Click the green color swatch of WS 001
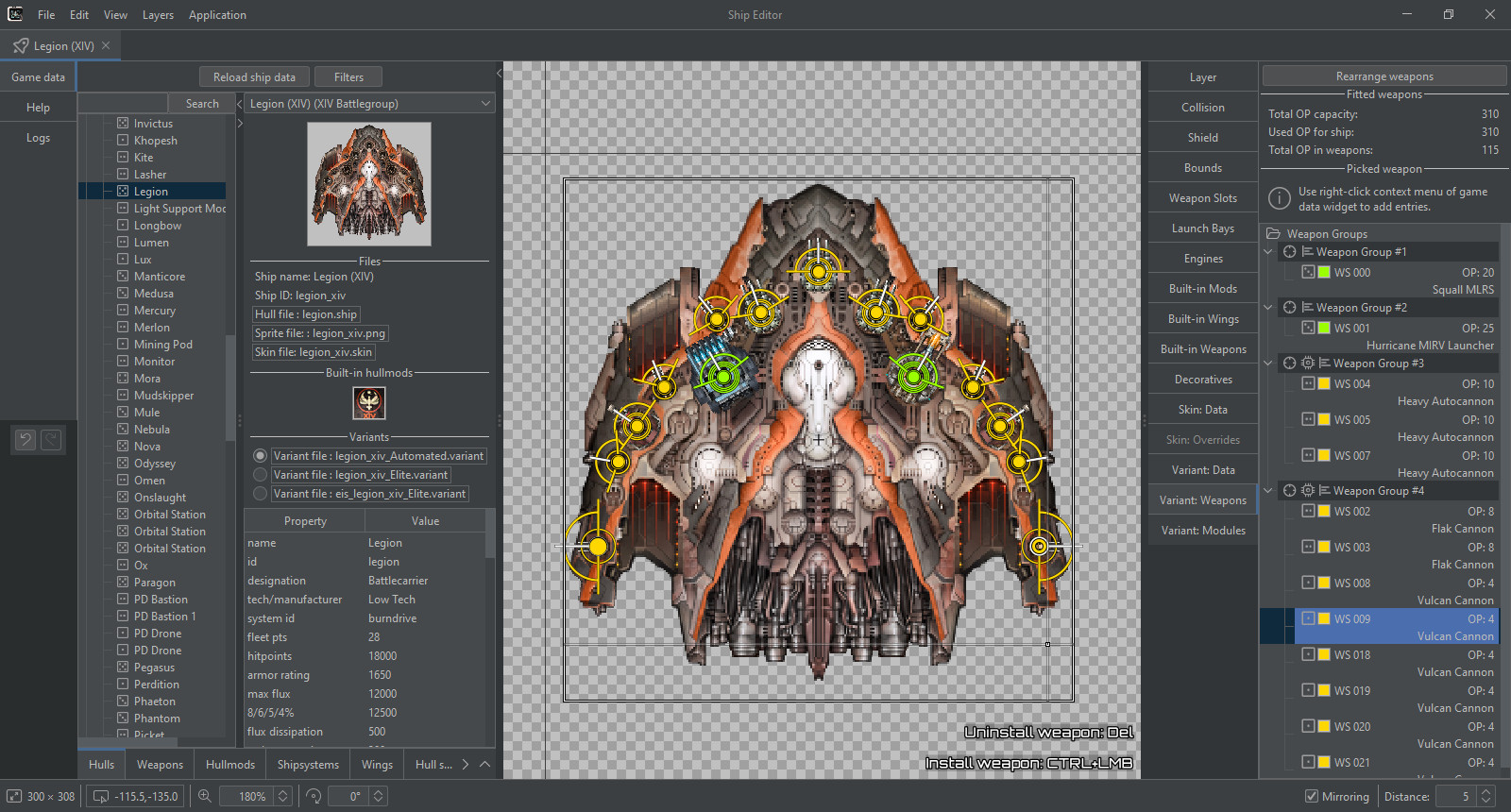 coord(1324,328)
